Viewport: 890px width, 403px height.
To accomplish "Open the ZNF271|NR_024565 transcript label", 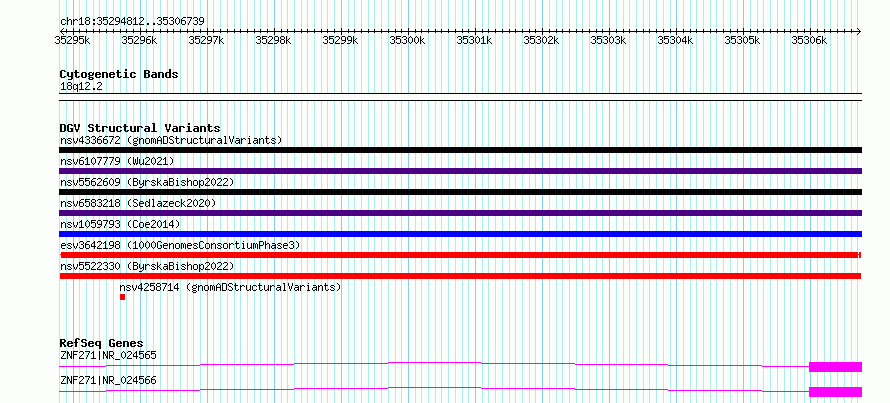I will pos(108,355).
